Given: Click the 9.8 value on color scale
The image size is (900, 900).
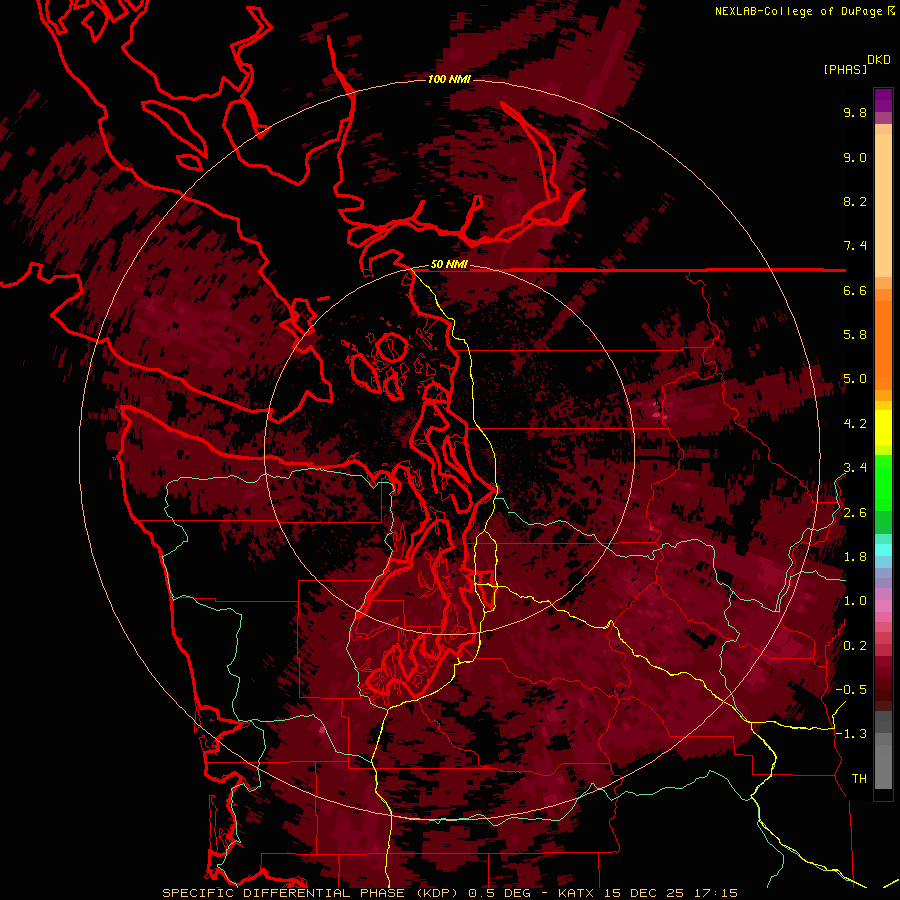Looking at the screenshot, I should point(855,112).
